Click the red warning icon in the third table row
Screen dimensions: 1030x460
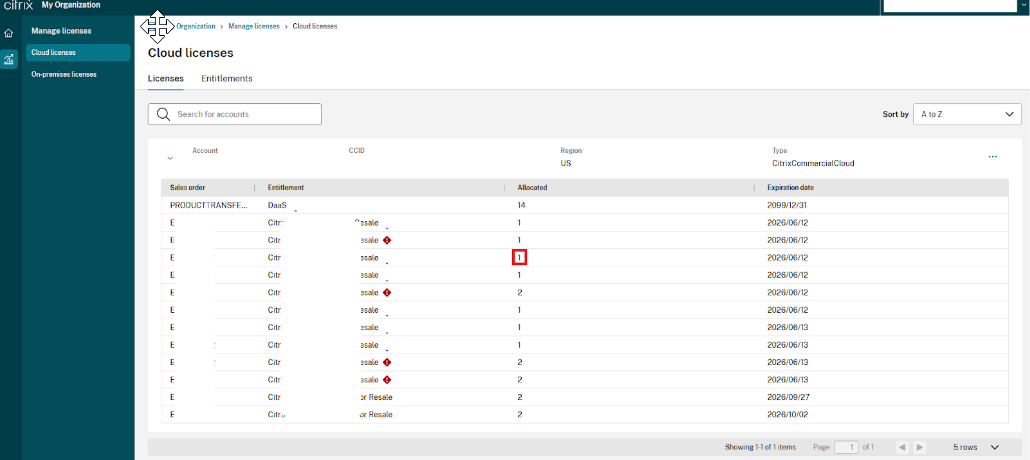click(387, 240)
